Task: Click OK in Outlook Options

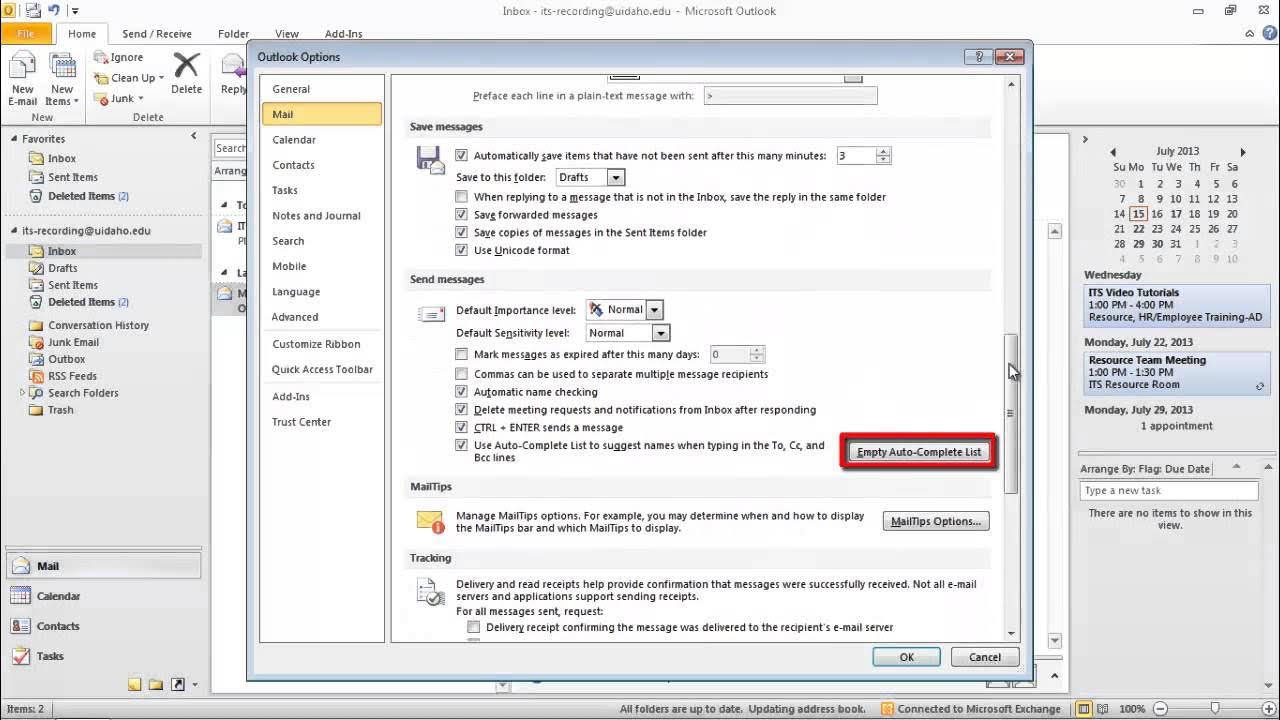Action: pyautogui.click(x=906, y=657)
